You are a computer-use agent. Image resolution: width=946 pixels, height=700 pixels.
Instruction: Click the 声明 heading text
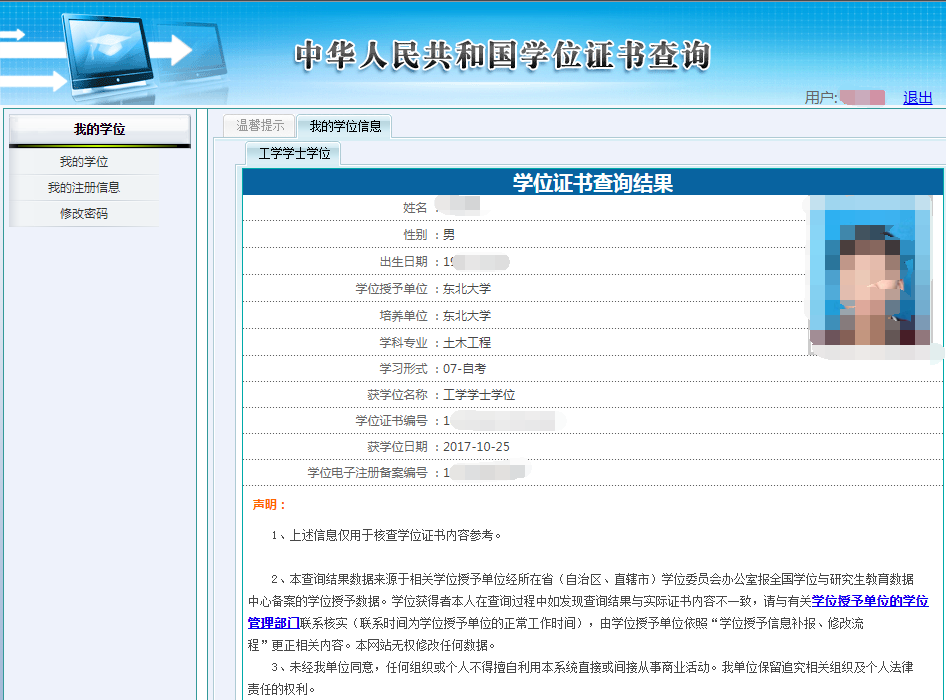263,502
